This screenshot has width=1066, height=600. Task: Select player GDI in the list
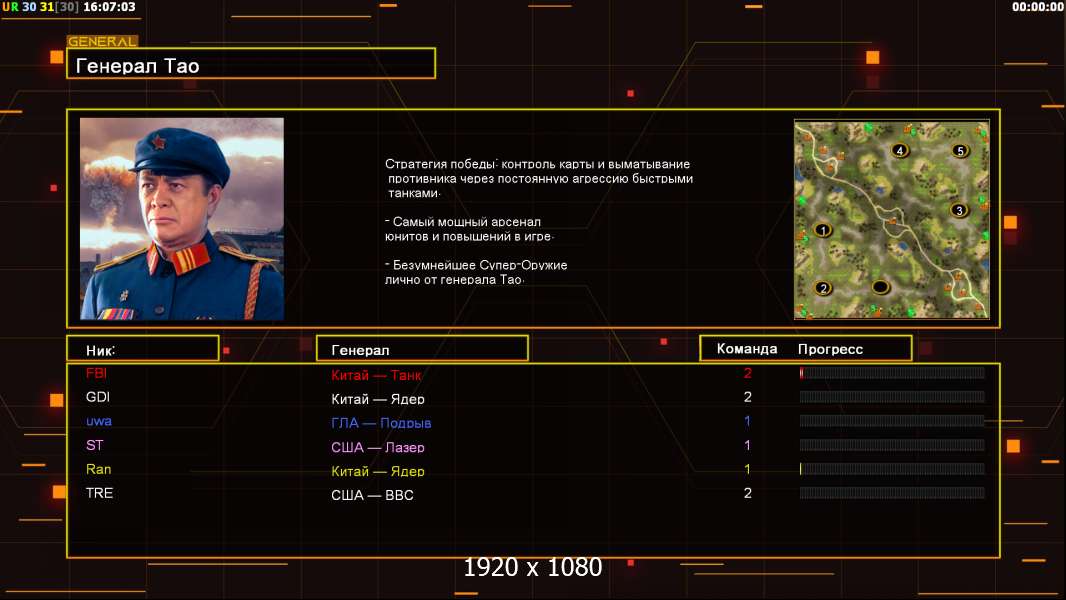(98, 397)
